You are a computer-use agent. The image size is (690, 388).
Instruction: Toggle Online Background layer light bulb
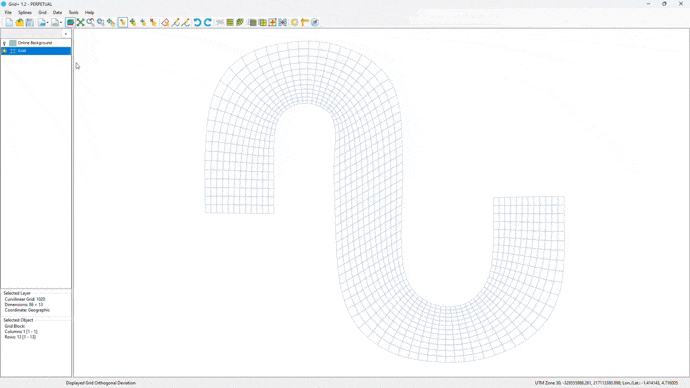pos(4,43)
